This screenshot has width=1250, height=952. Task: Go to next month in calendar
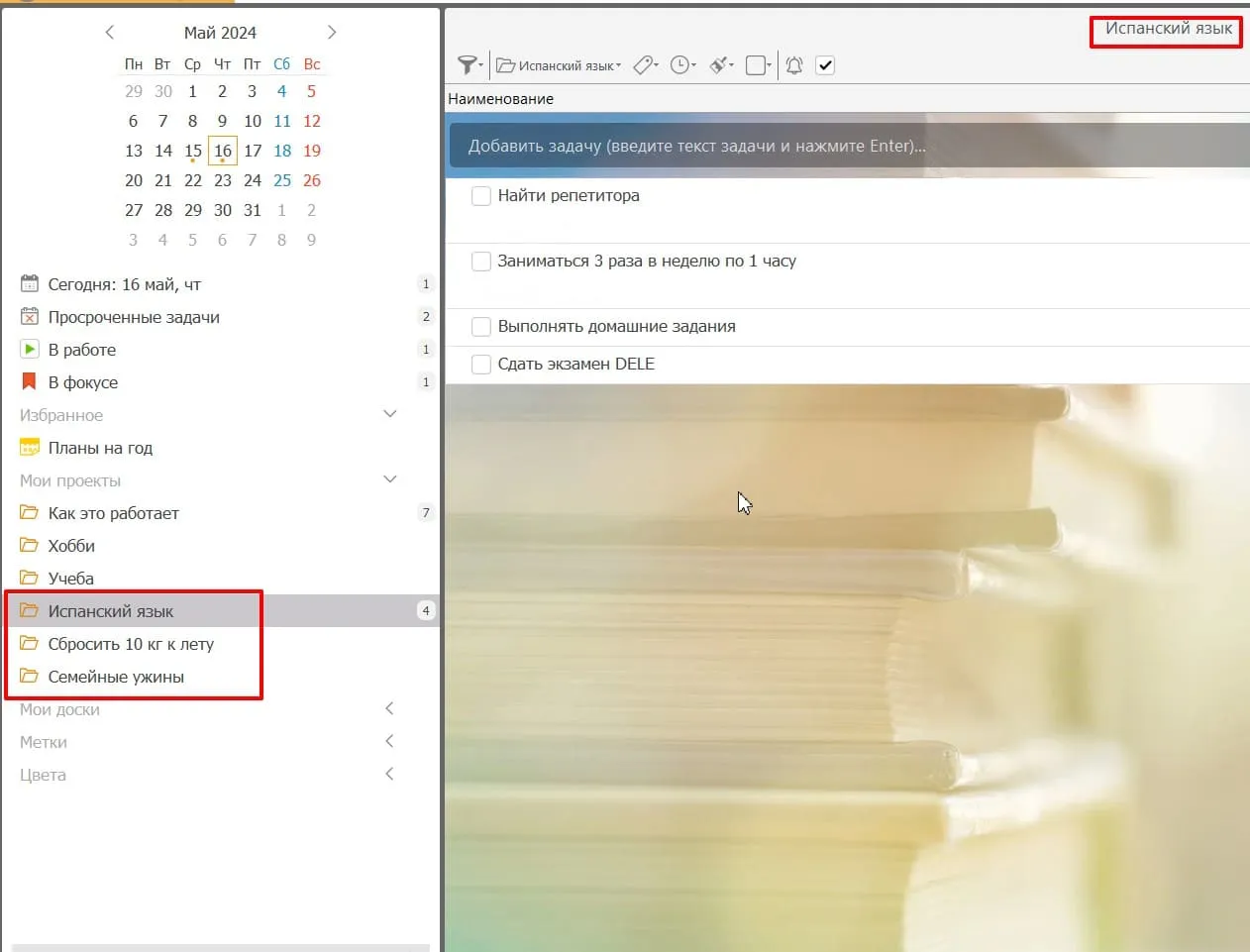[x=332, y=33]
